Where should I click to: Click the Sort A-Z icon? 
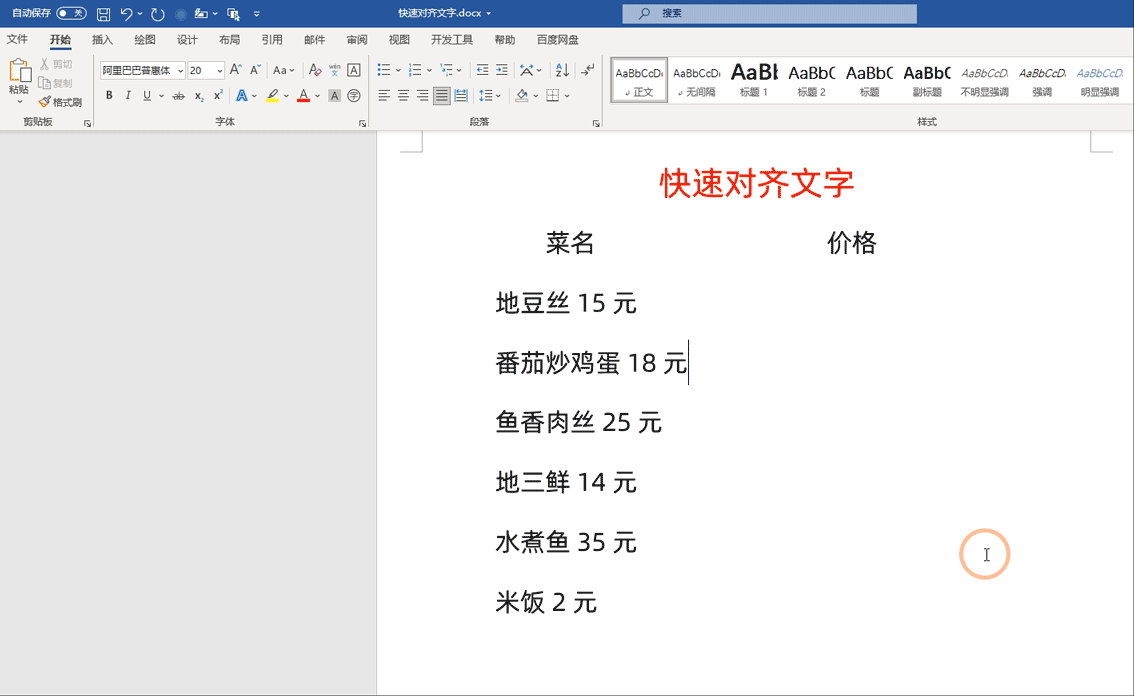[562, 70]
